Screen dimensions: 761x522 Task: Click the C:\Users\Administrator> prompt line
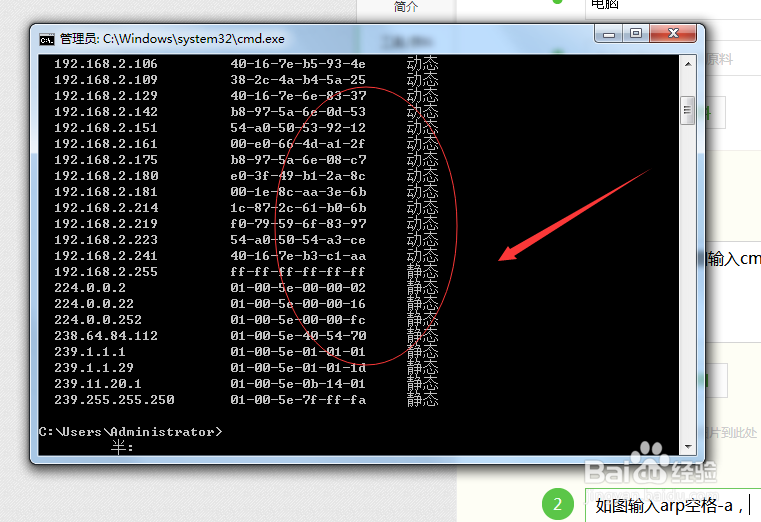[x=130, y=432]
